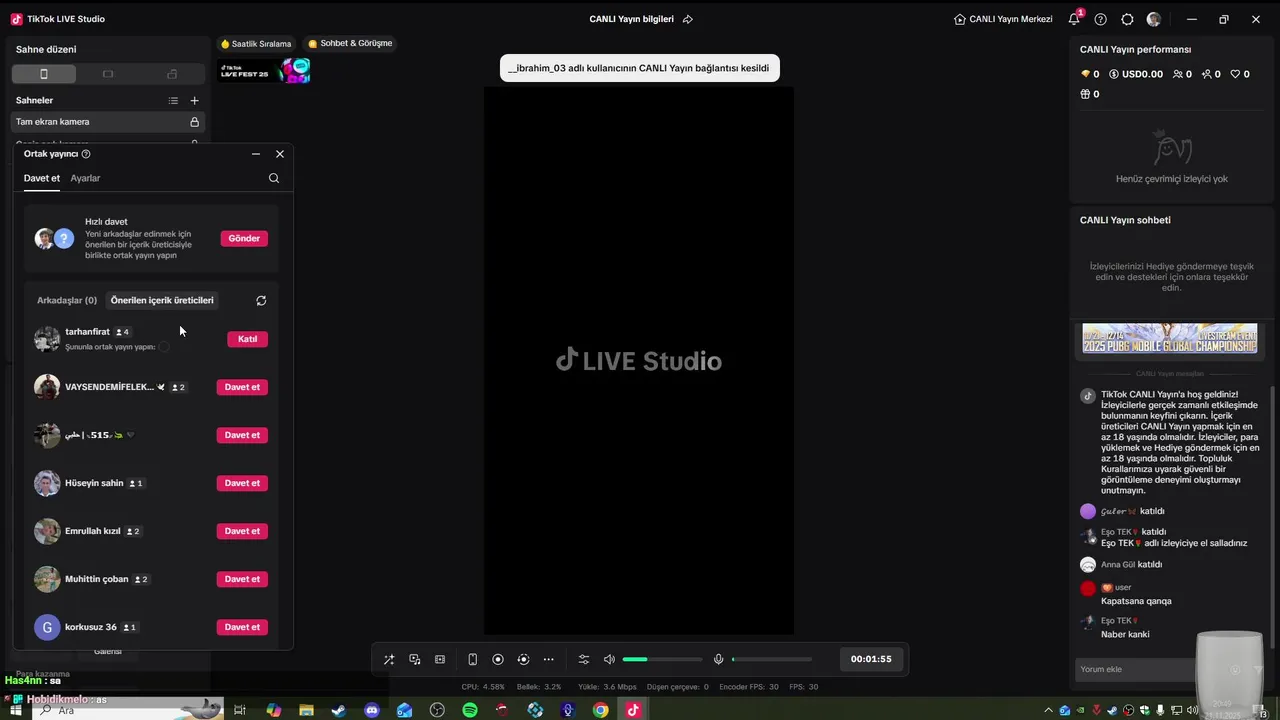Share the live stream via arrow icon
Screen dimensions: 1280x720
(x=688, y=19)
